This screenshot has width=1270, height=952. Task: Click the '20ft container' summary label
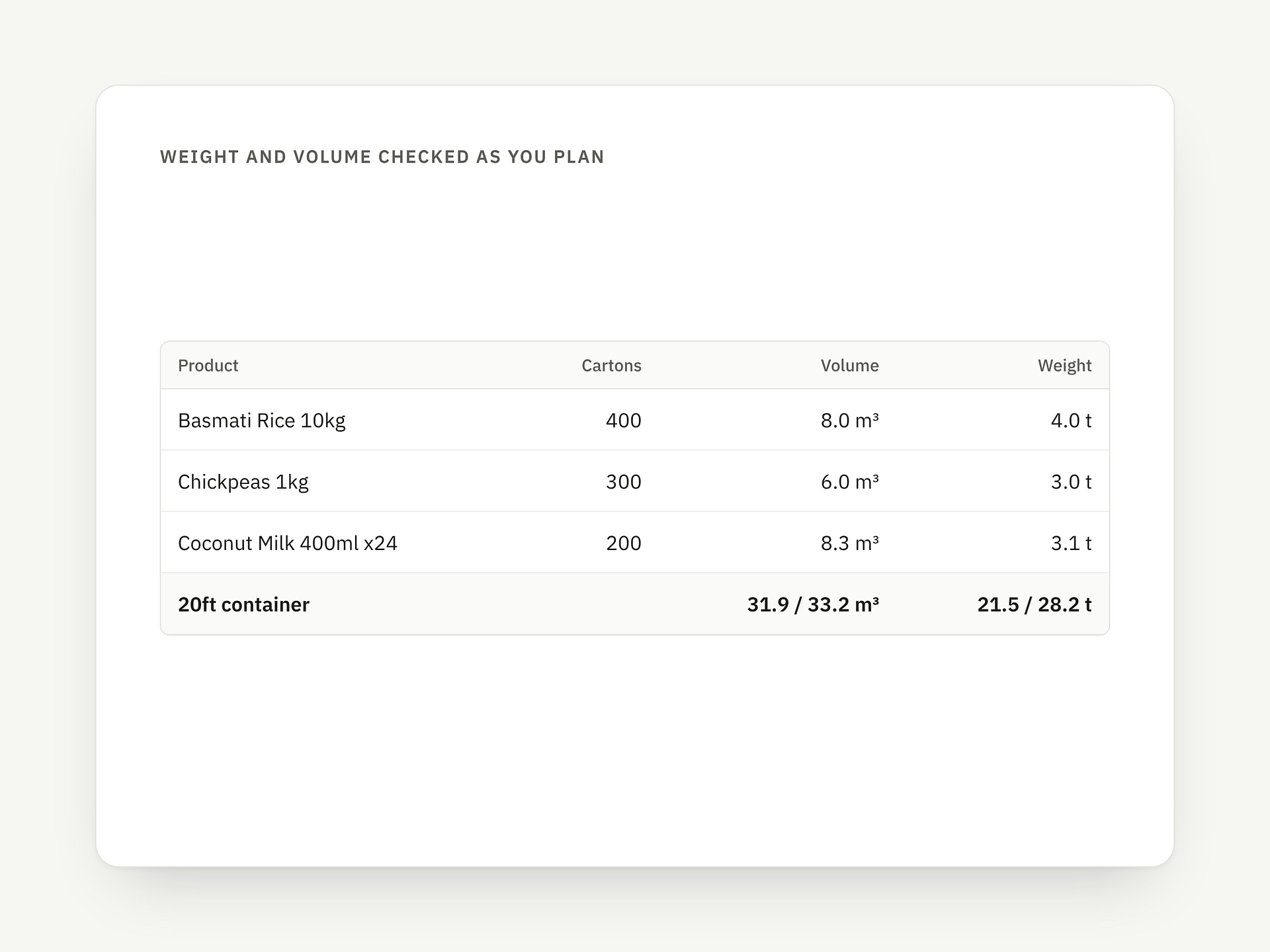[243, 604]
